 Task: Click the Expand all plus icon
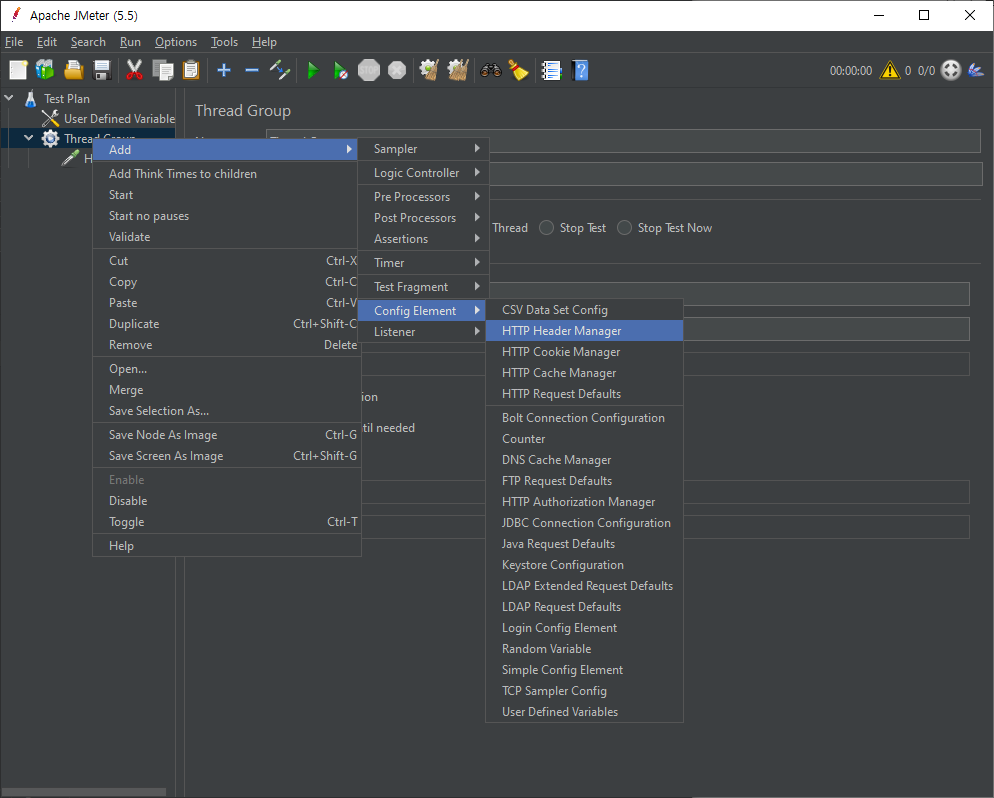[223, 70]
